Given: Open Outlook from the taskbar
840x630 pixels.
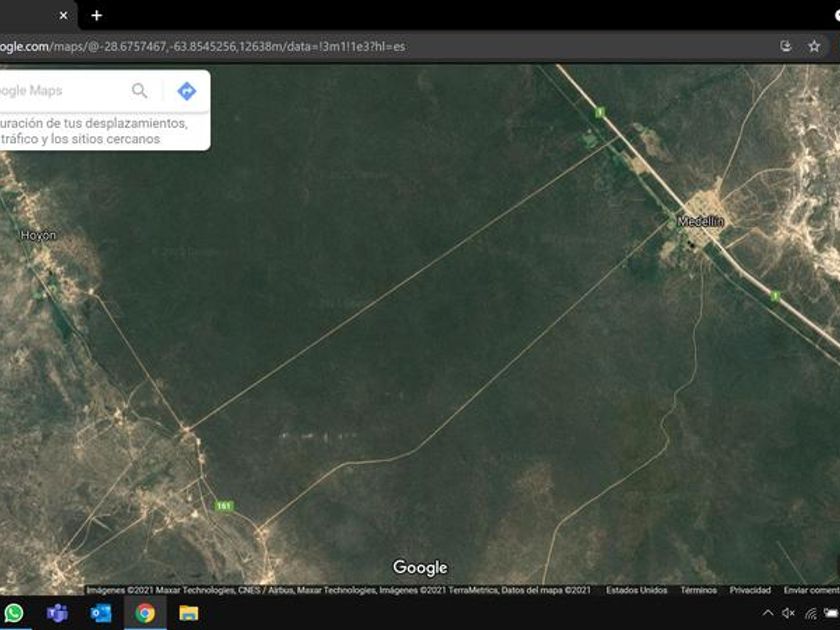Looking at the screenshot, I should 101,613.
